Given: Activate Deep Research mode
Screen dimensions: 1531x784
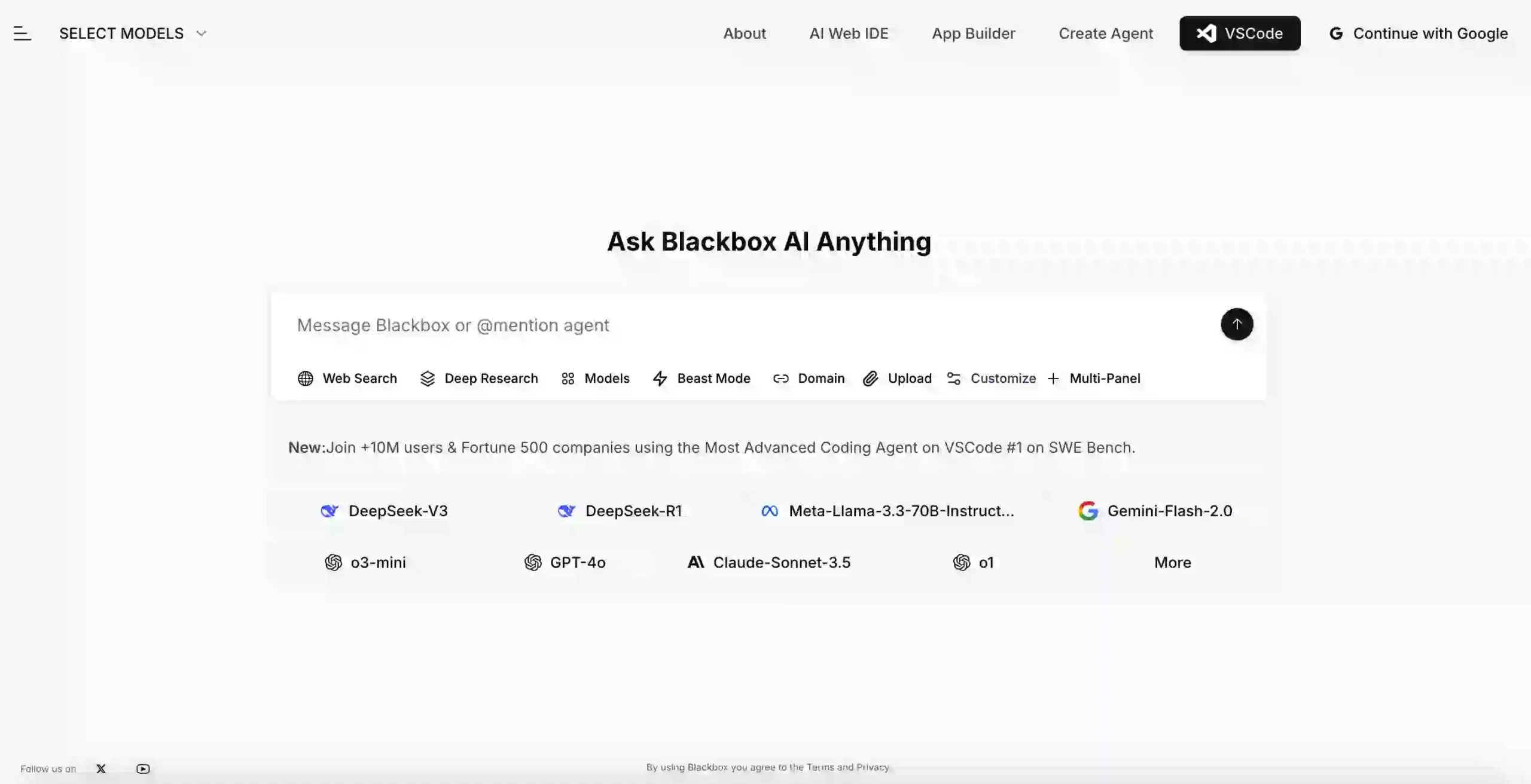Looking at the screenshot, I should [x=478, y=378].
